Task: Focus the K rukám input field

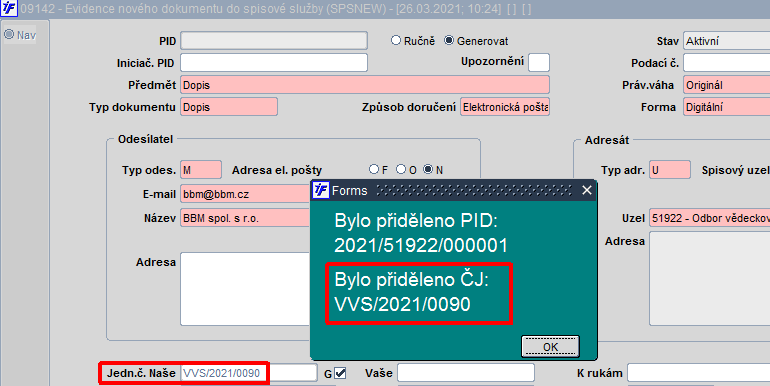Action: coord(699,373)
